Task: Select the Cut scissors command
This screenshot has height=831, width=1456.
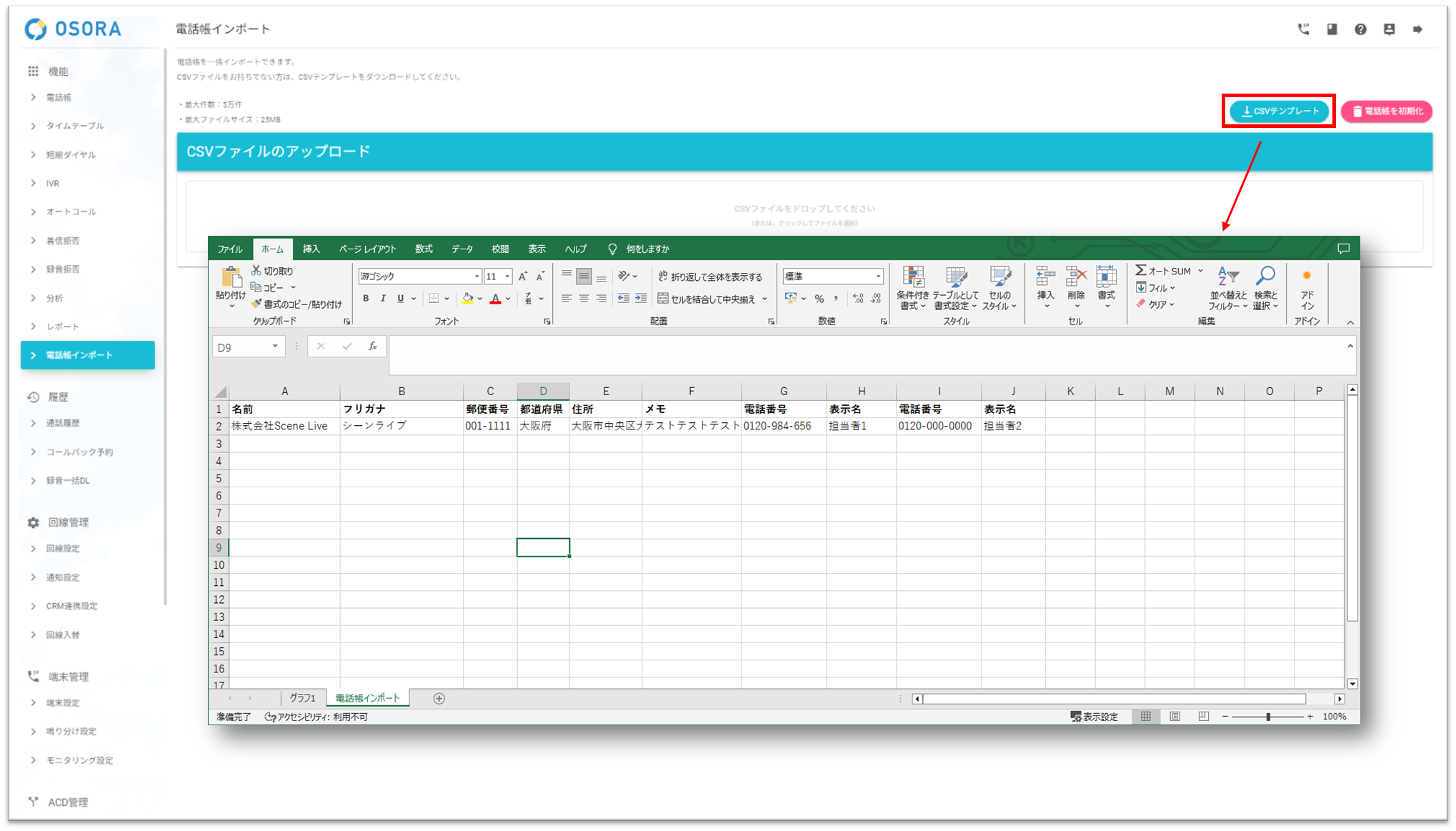Action: (x=272, y=271)
